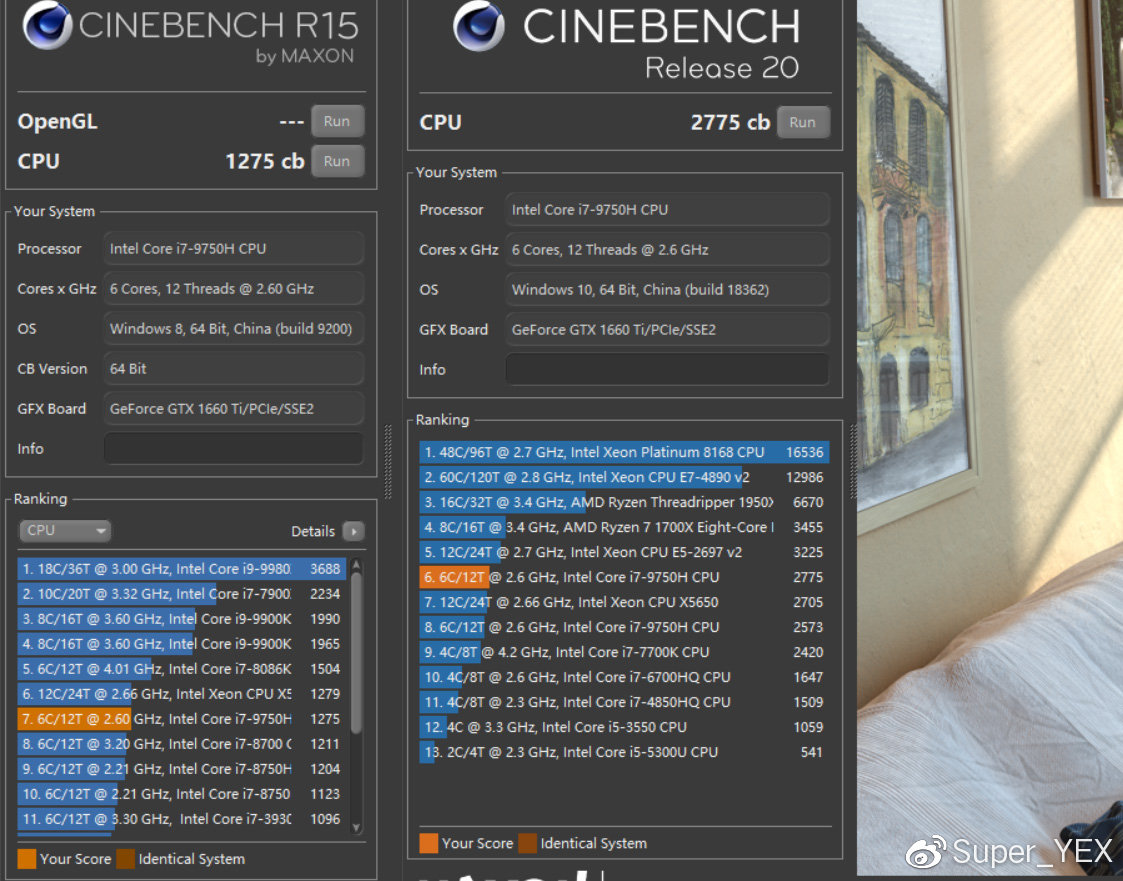This screenshot has height=881, width=1123.
Task: Click the R15 CB Version field 64 Bit
Action: point(233,369)
